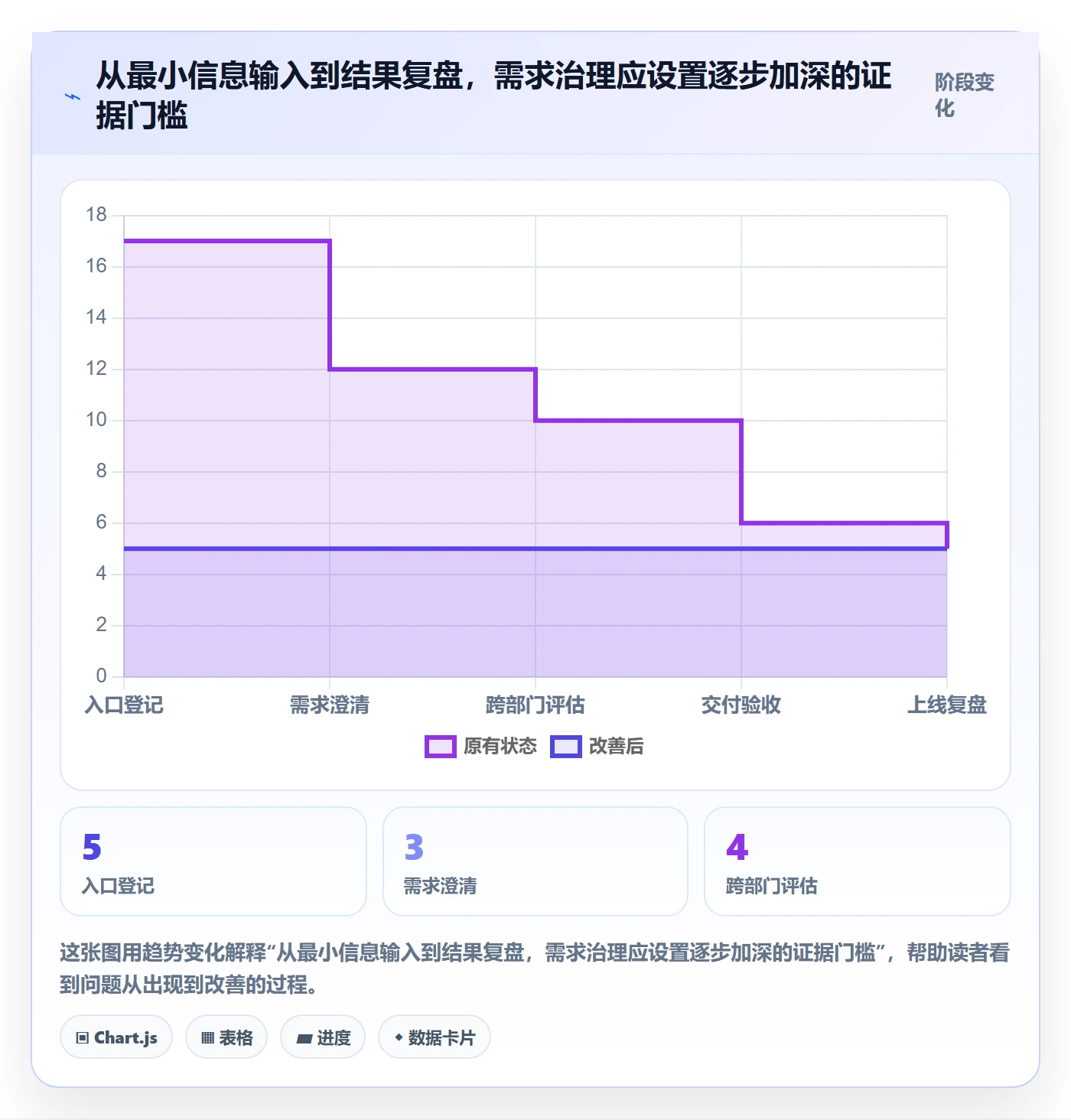Image resolution: width=1071 pixels, height=1120 pixels.
Task: Click the y-axis value 0
Action: click(x=101, y=676)
